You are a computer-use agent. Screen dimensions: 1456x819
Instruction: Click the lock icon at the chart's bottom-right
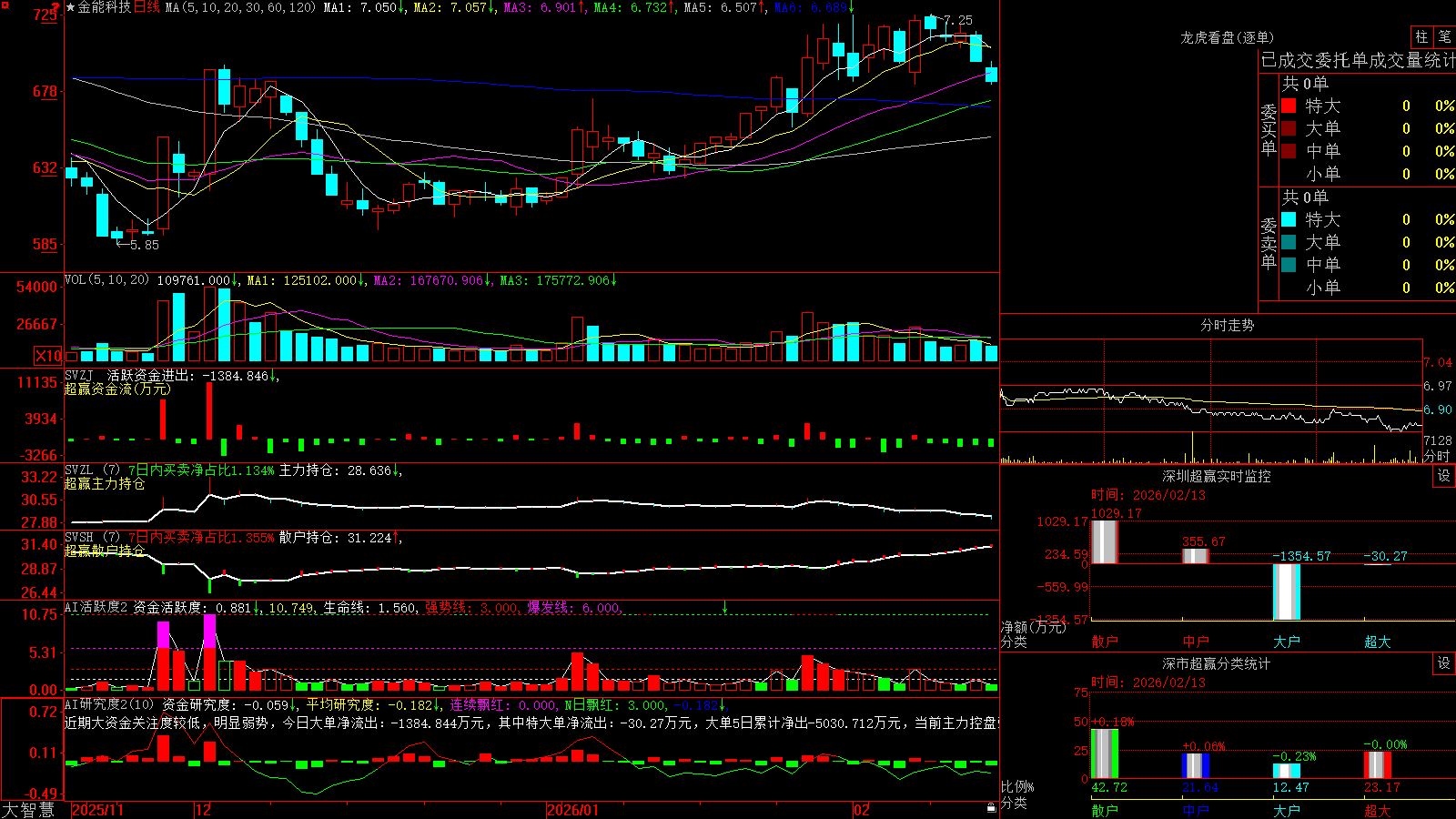pos(991,808)
